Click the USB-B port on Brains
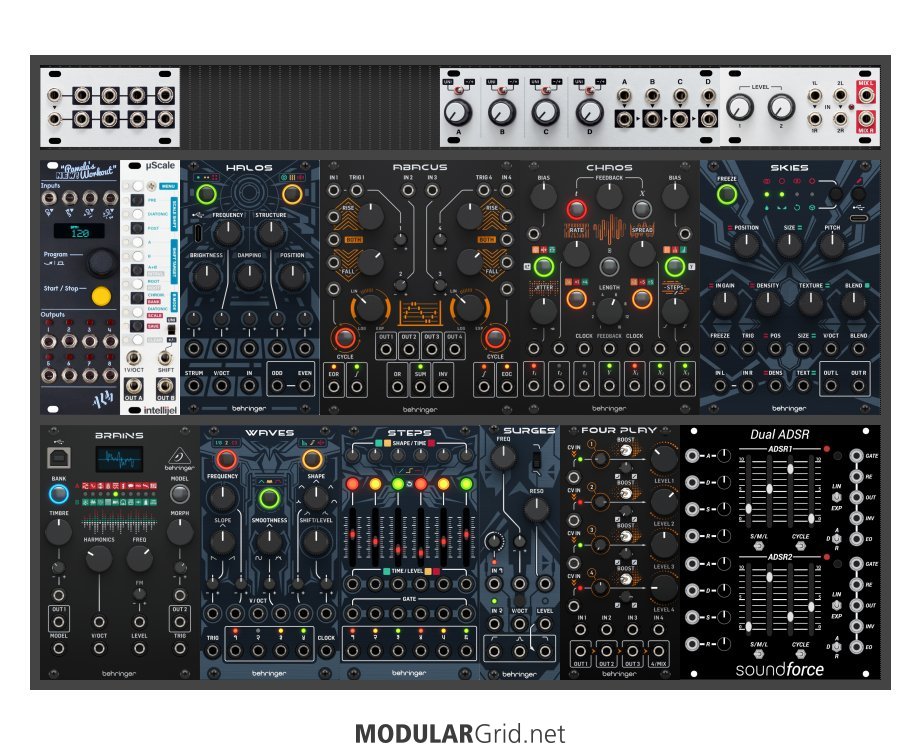Viewport: 921px width, 755px height. [x=59, y=458]
